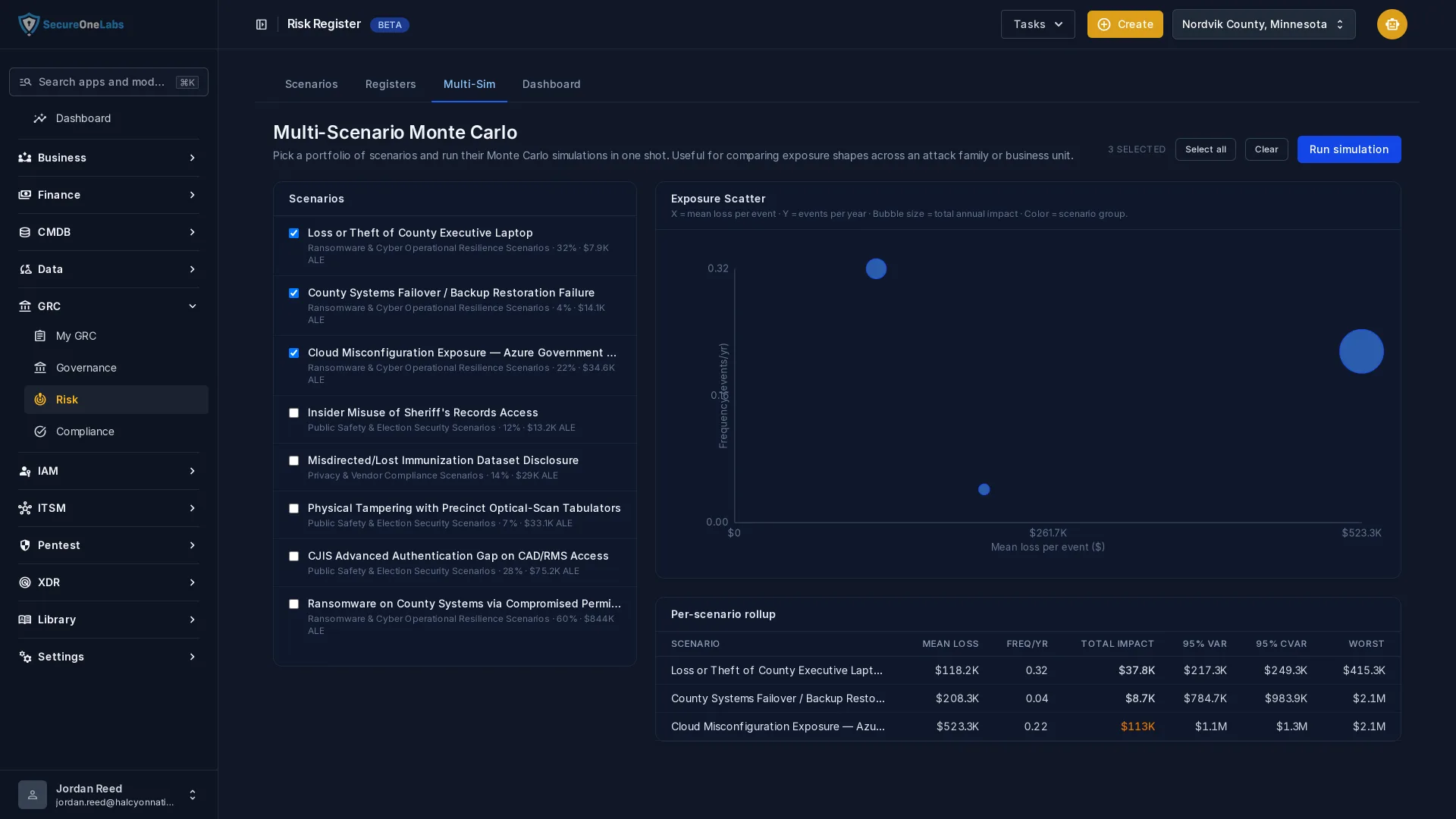Uncheck Loss or Theft of County Executive Laptop
This screenshot has width=1456, height=819.
293,233
